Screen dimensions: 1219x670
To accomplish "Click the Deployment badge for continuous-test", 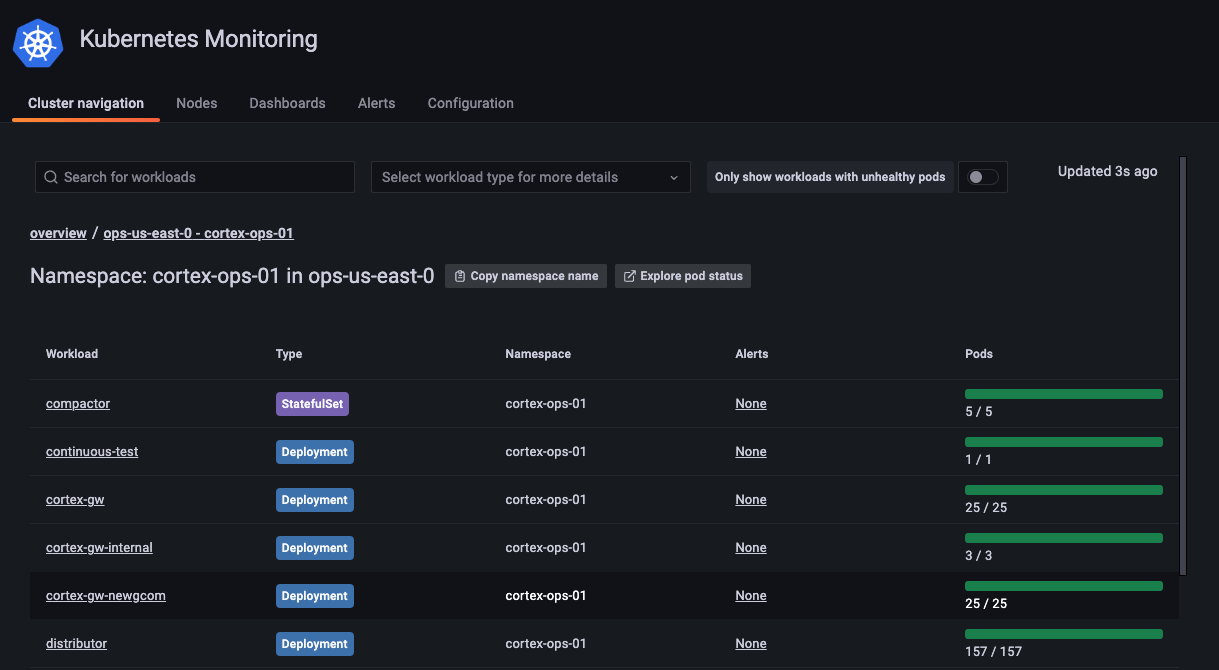I will click(315, 452).
